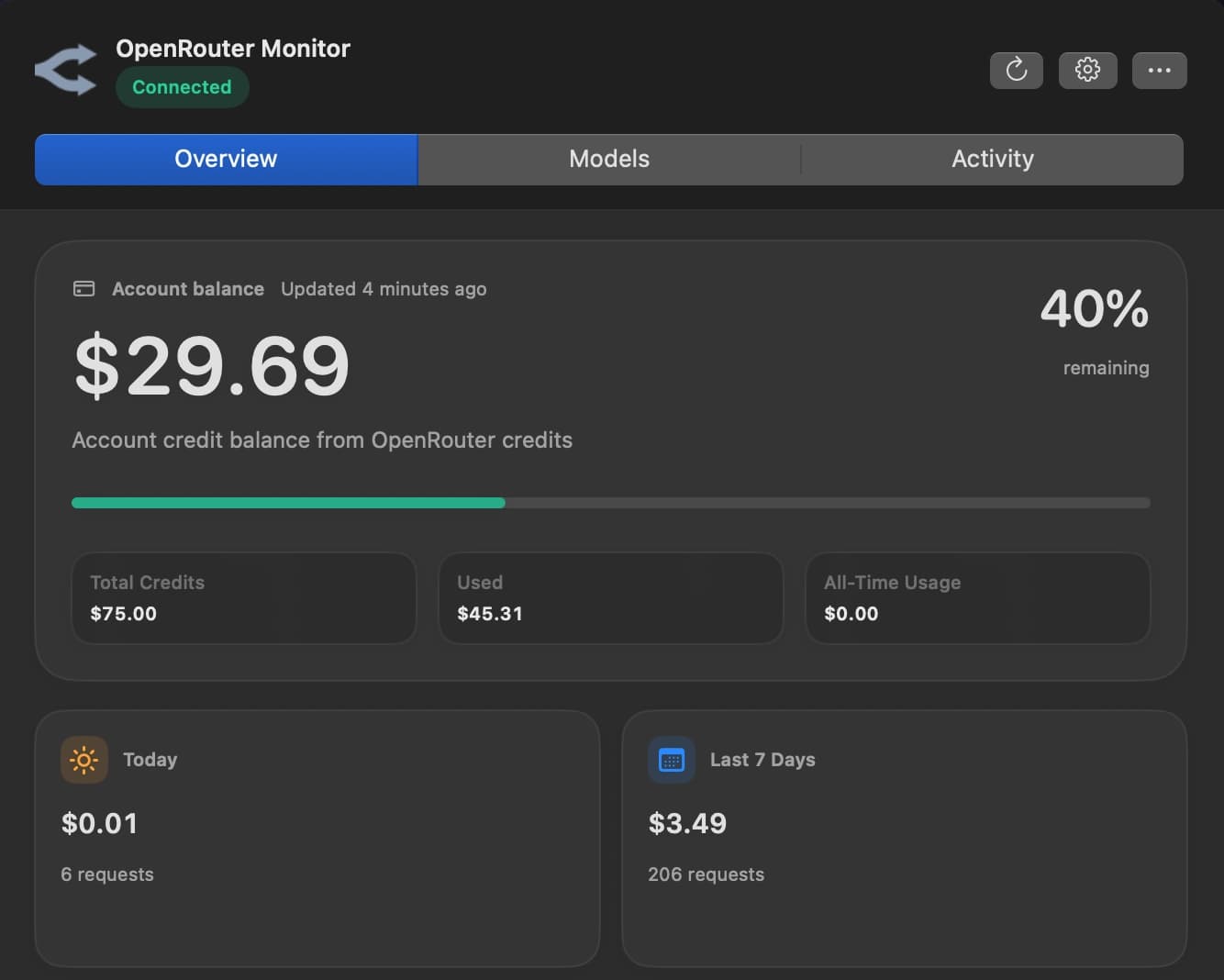Viewport: 1224px width, 980px height.
Task: Click the Used $45.31 card
Action: pyautogui.click(x=611, y=598)
